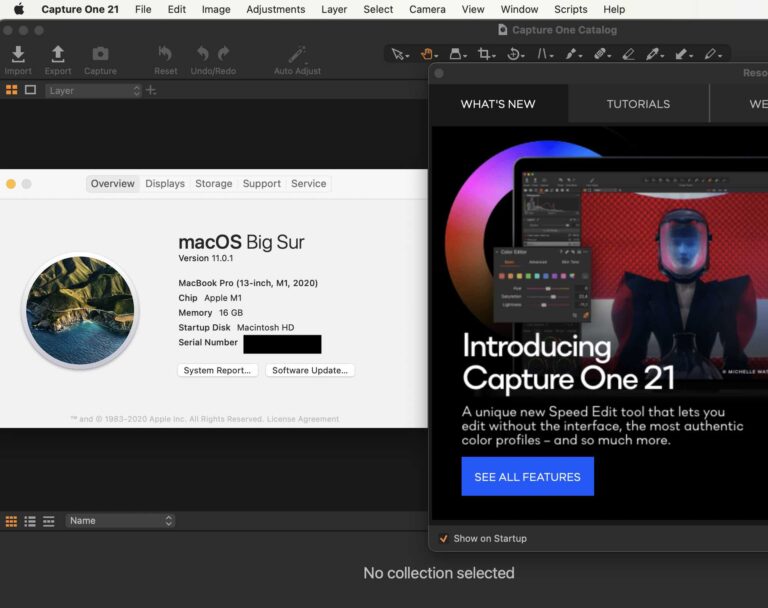Switch viewer to multi-image grid view
768x608 pixels.
click(11, 90)
